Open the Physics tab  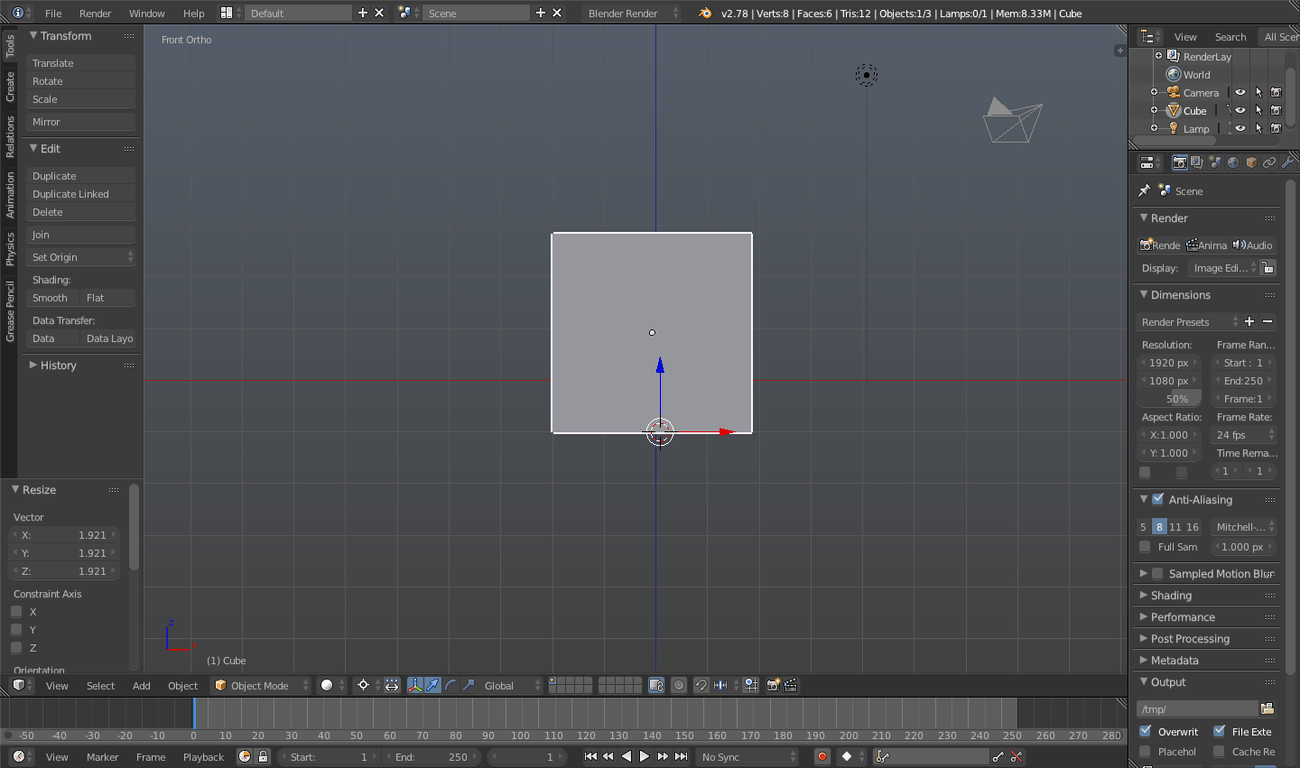tap(10, 249)
